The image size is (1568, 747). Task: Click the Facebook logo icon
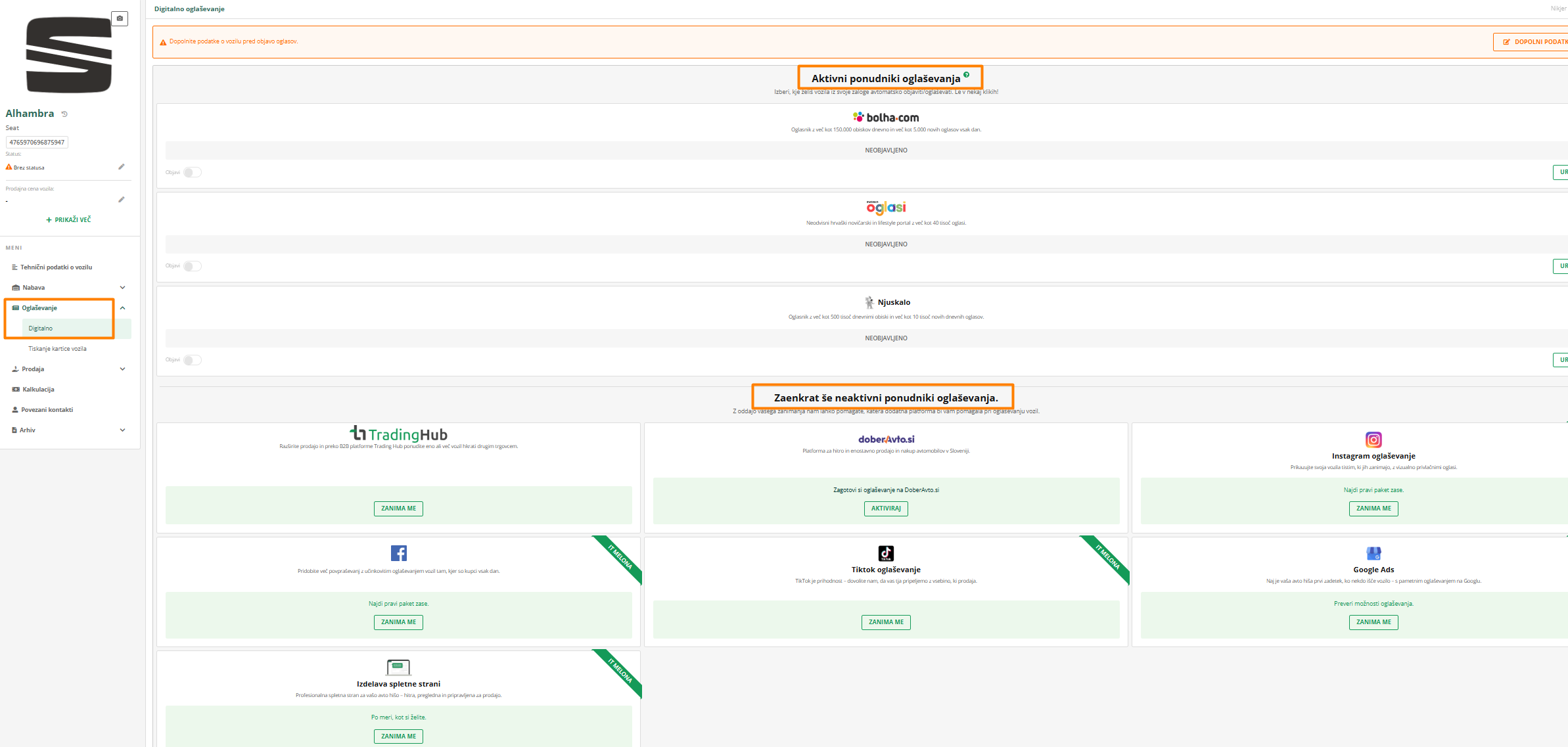[398, 553]
